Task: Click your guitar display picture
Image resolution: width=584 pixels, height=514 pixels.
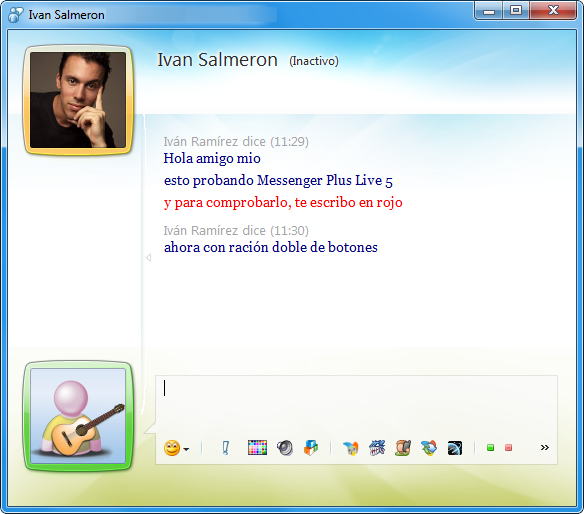Action: (78, 416)
